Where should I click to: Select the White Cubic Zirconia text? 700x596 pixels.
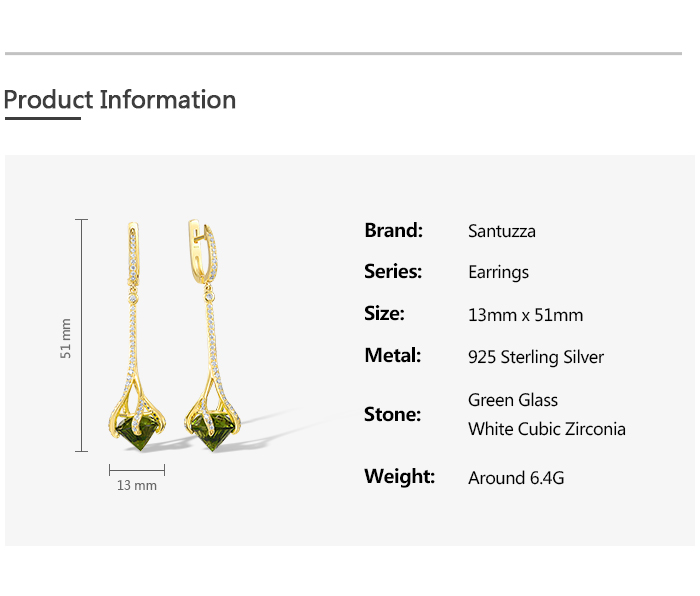point(547,429)
